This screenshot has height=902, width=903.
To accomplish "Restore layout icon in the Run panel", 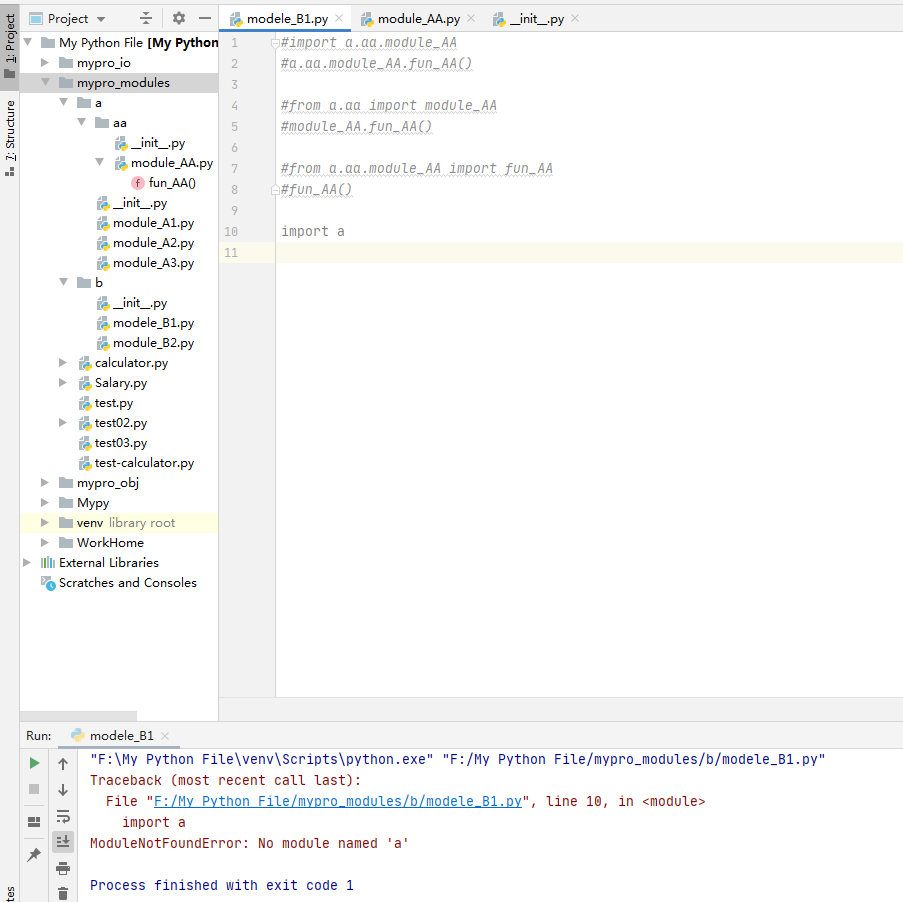I will 34,822.
